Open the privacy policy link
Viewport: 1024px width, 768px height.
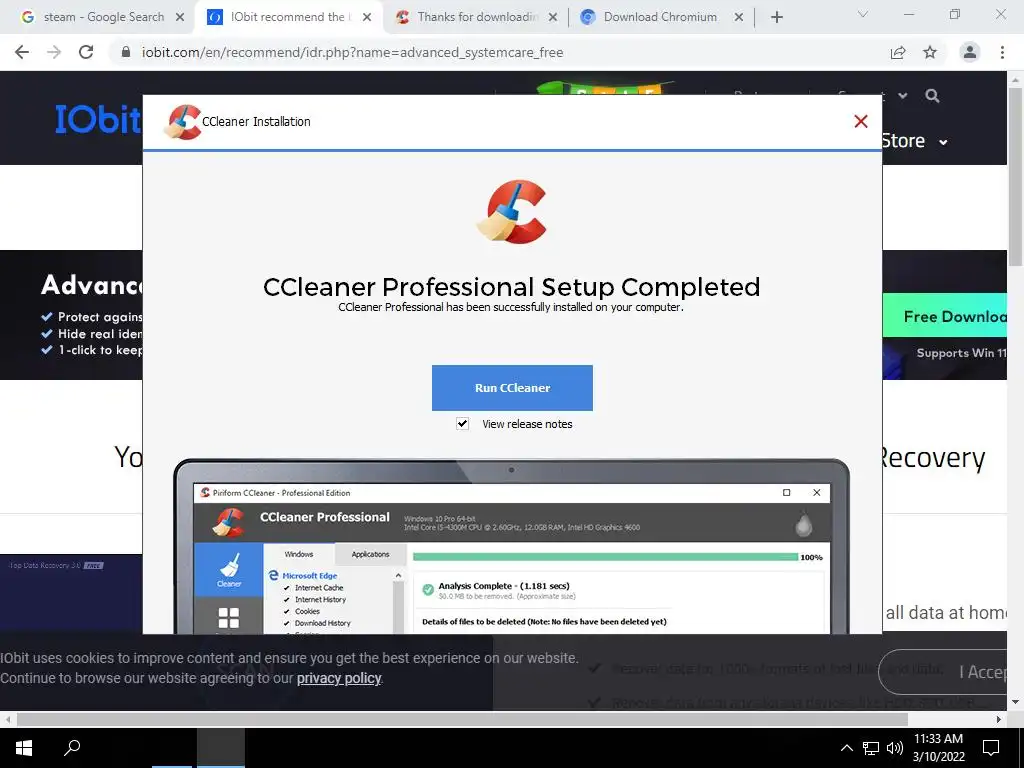(339, 678)
